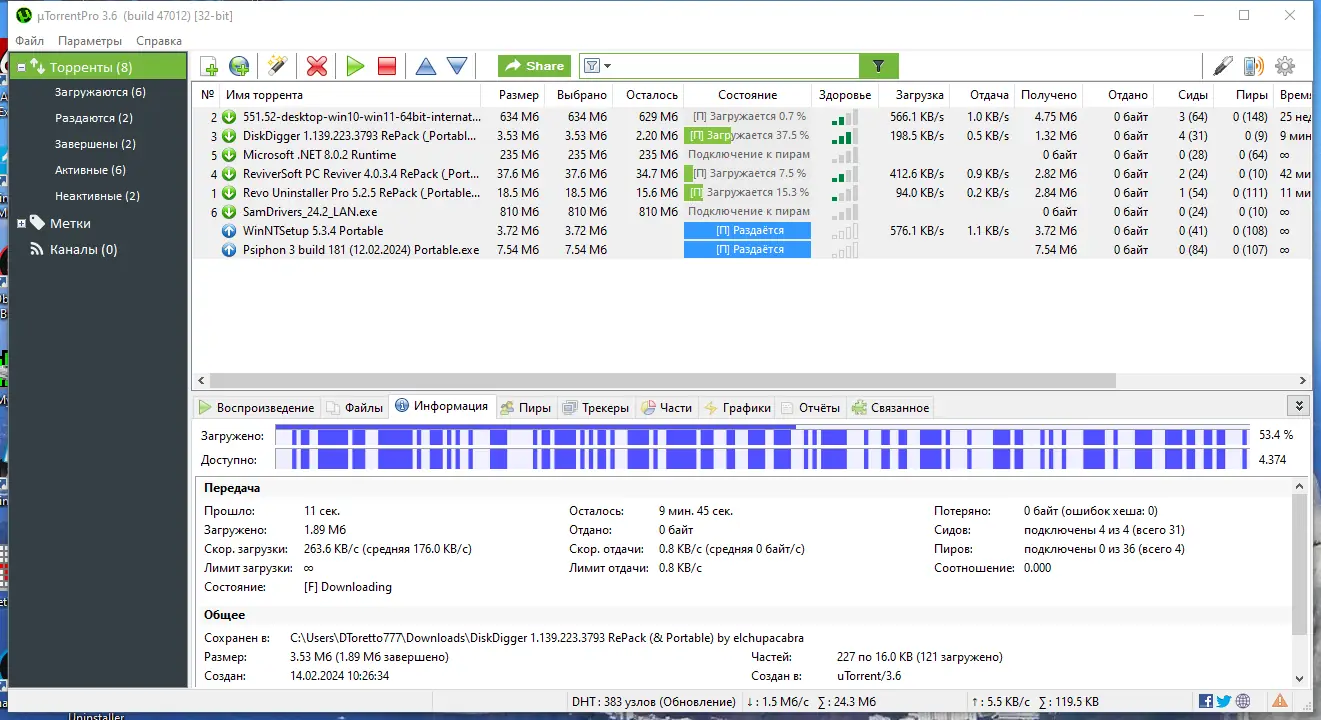Viewport: 1321px width, 720px height.
Task: Select the 551.52-desktop-win10-win11 torrent name
Action: pos(361,117)
